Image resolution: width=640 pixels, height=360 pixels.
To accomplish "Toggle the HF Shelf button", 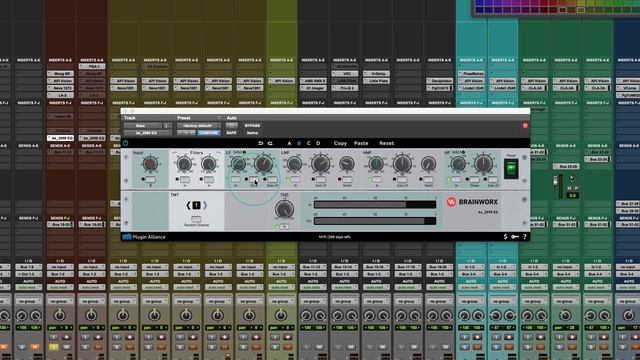I will click(x=474, y=180).
